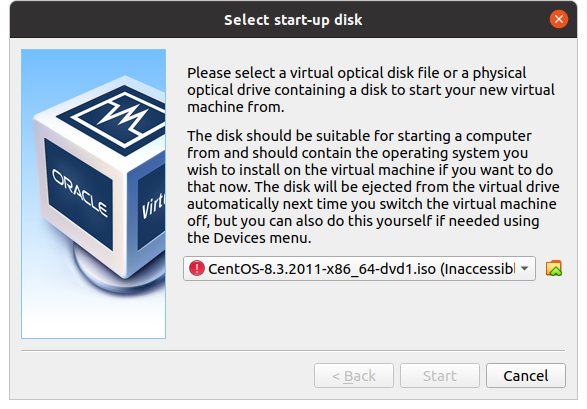Click the red inaccessible warning icon
This screenshot has height=409, width=587.
(197, 268)
